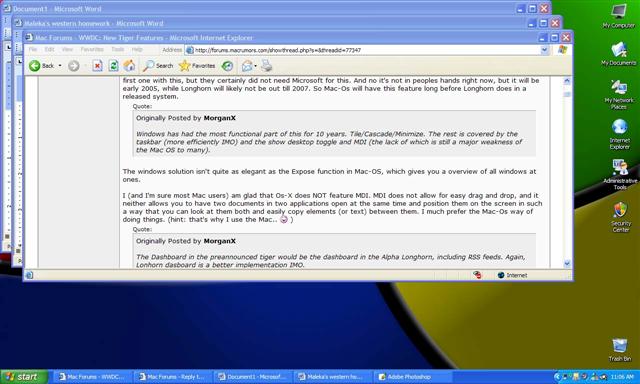Switch to Maleka's western homework taskbar button
Screen dimensions: 640x384
tap(332, 377)
